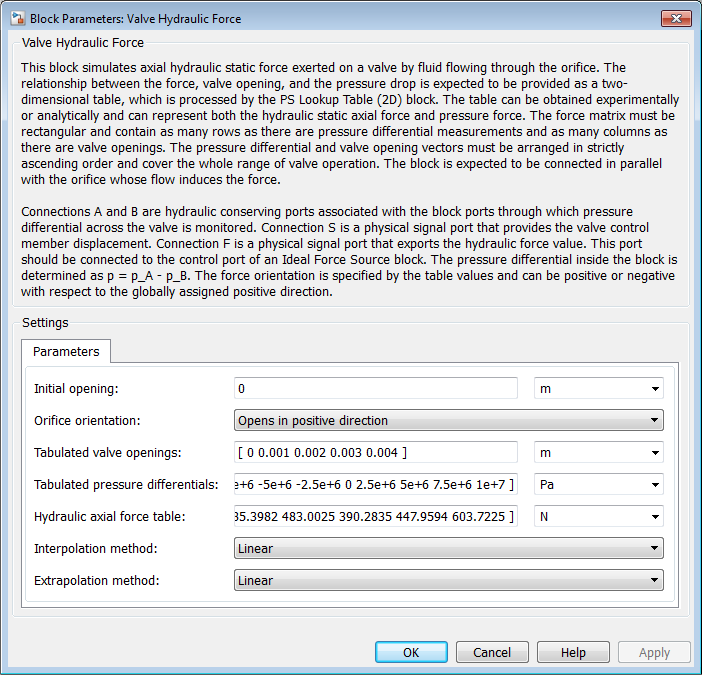This screenshot has height=675, width=702.
Task: Click the Initial opening value field
Action: coord(375,389)
